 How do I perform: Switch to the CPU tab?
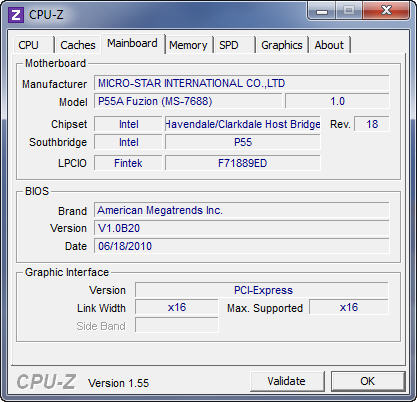click(33, 45)
